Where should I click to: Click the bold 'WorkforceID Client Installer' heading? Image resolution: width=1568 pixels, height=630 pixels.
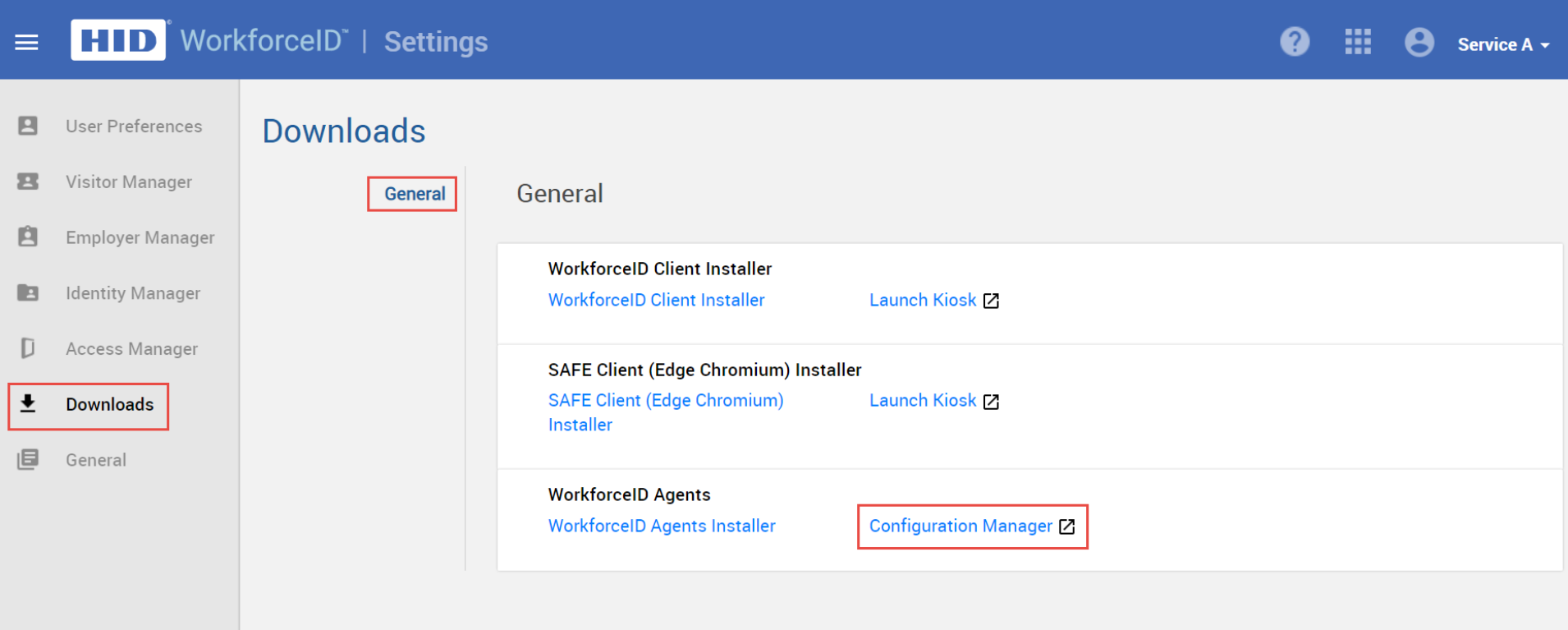659,269
